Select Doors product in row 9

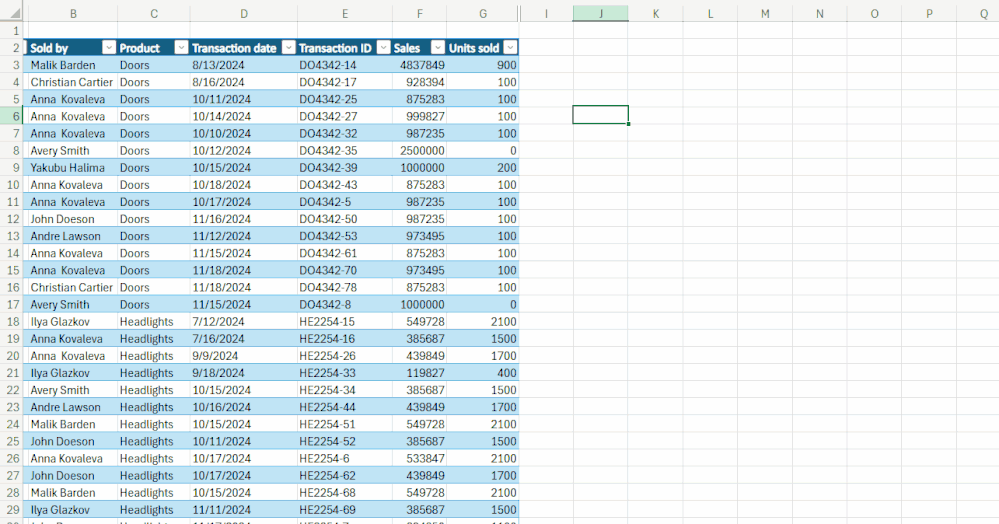click(x=154, y=168)
